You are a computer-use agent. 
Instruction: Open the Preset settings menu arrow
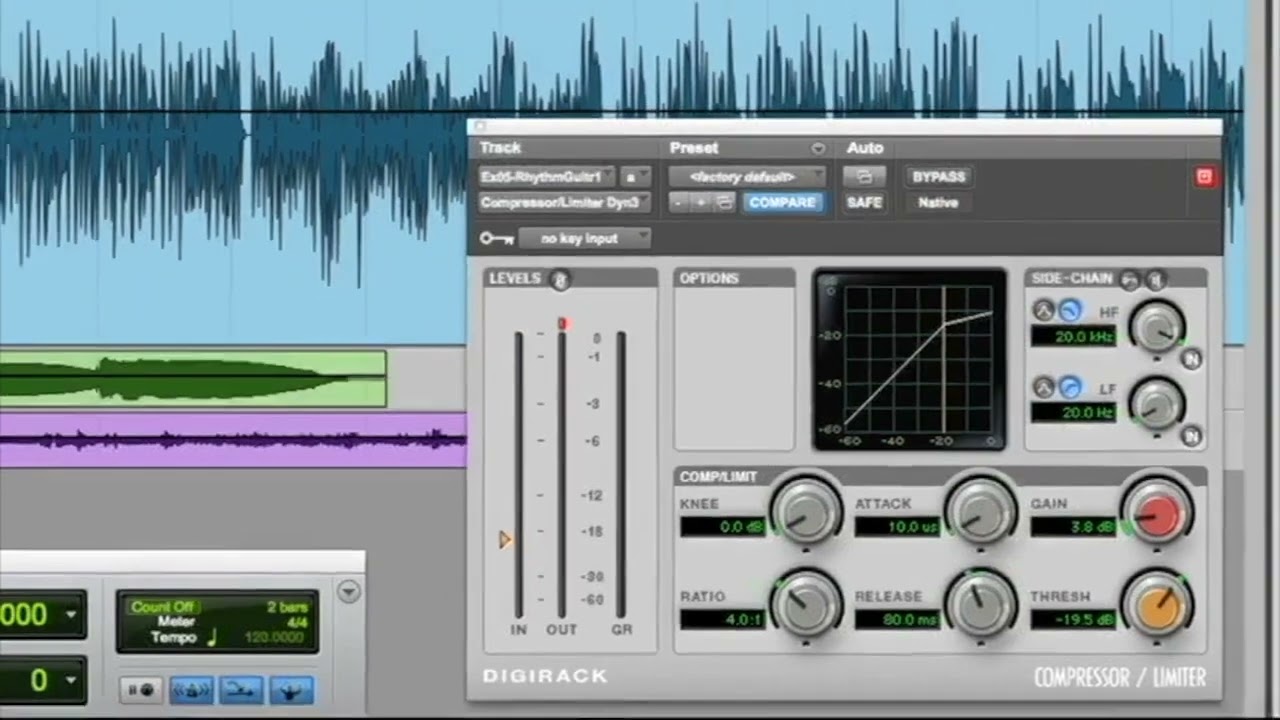[818, 148]
